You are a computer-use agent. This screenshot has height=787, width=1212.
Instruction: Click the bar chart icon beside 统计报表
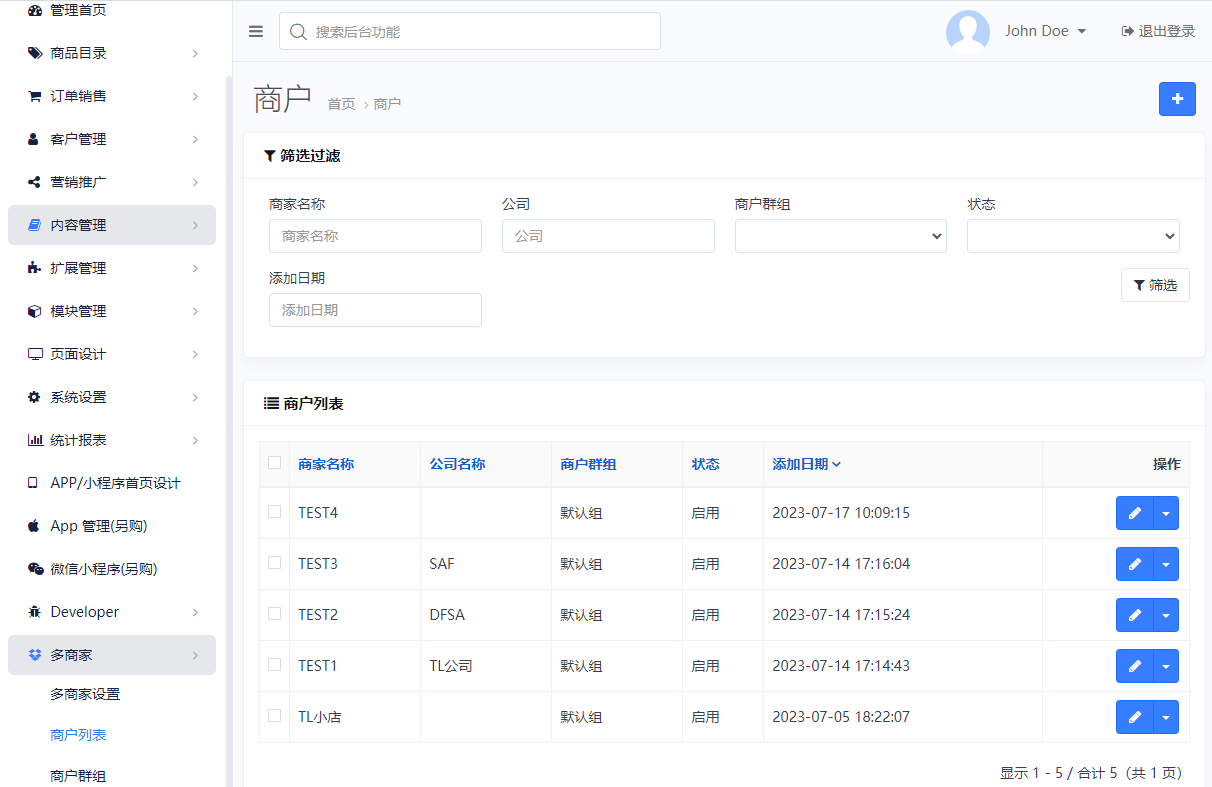(x=35, y=440)
